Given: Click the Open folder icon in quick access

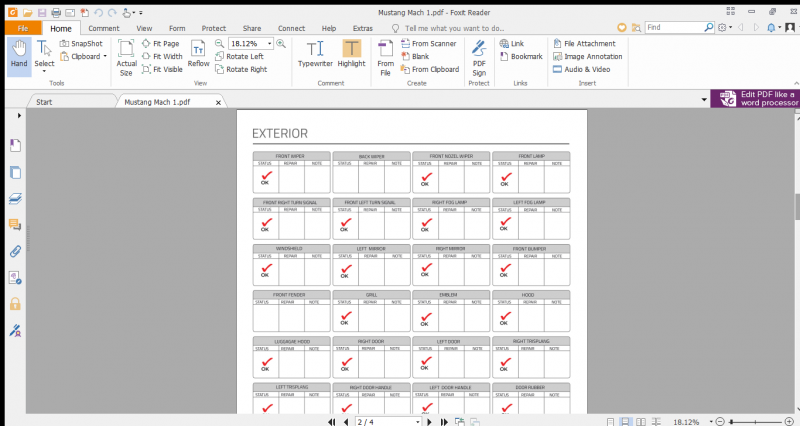Looking at the screenshot, I should (28, 12).
